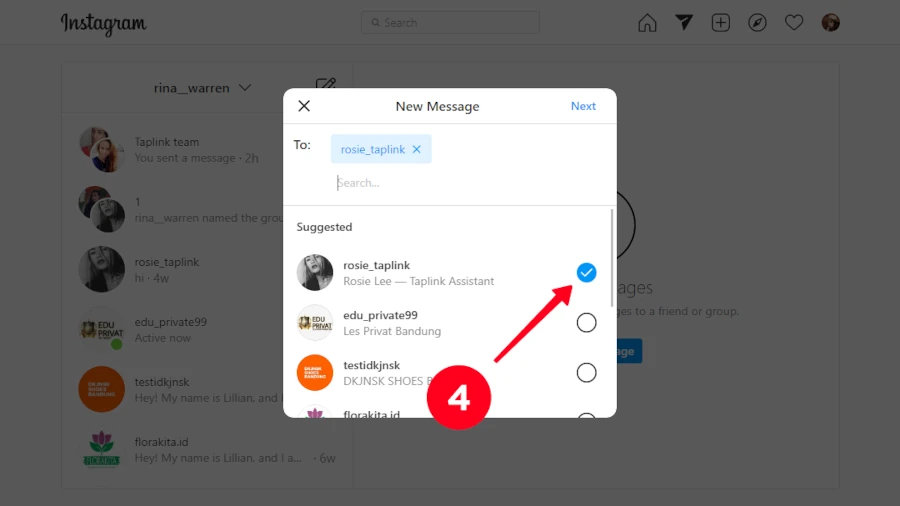Remove rosie_taplink recipient chip
The width and height of the screenshot is (900, 506).
click(x=417, y=149)
